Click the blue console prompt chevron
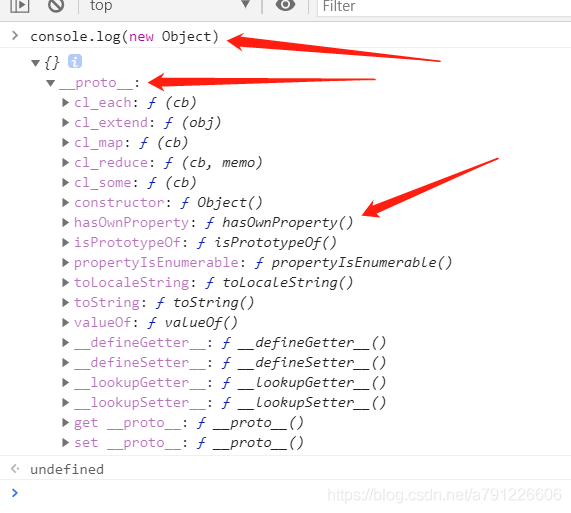571x513 pixels. 15,493
